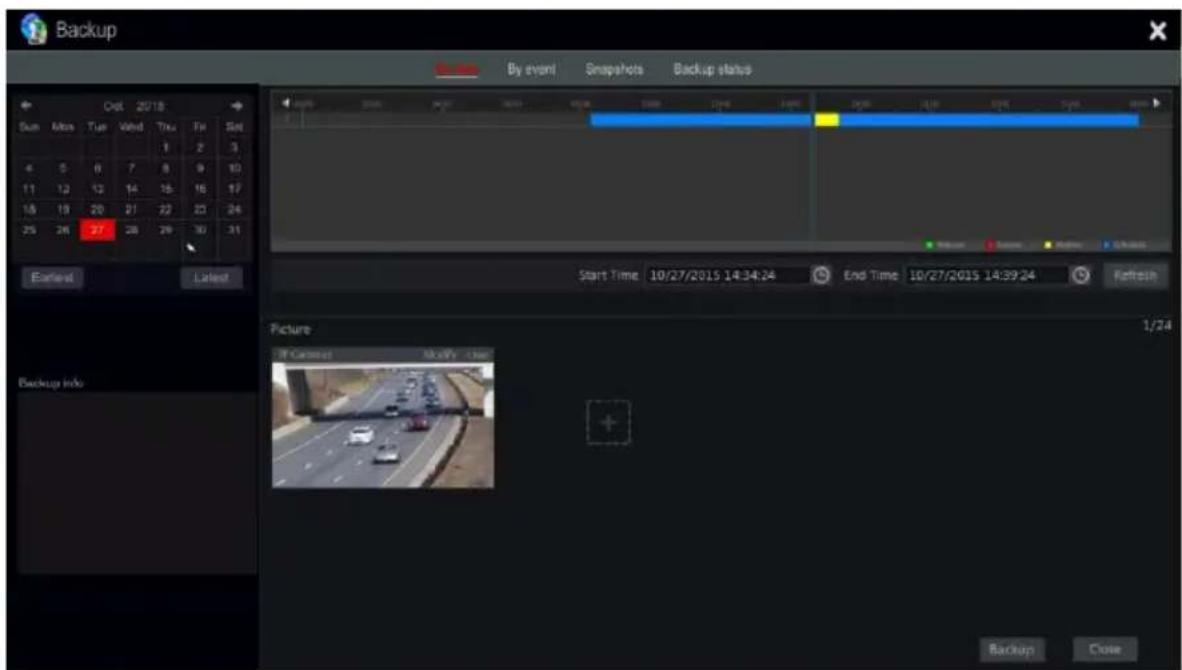Open the Backup status tab
Viewport: 1182px width, 670px height.
(x=712, y=69)
